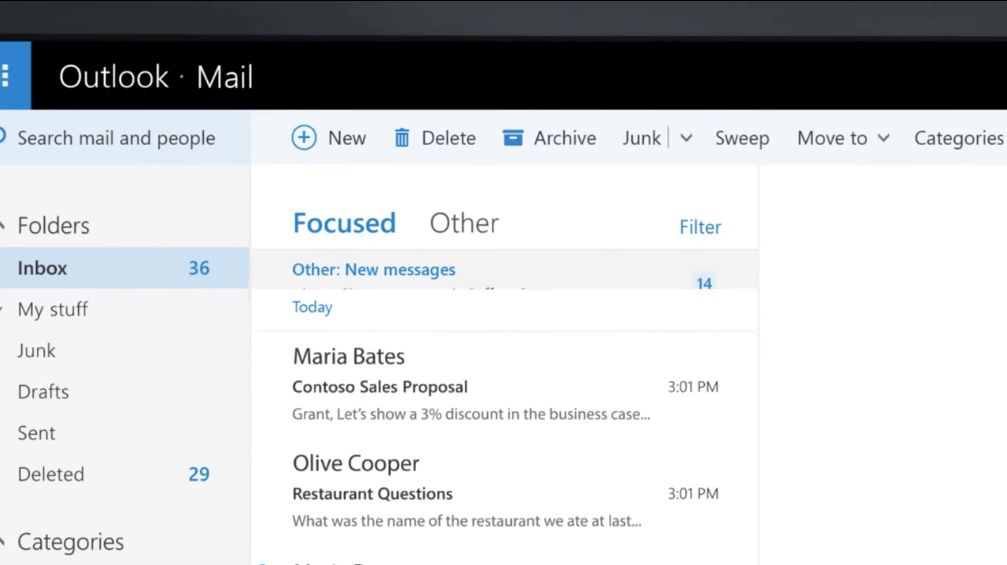The height and width of the screenshot is (565, 1007).
Task: Click the Archive button label
Action: pos(565,138)
